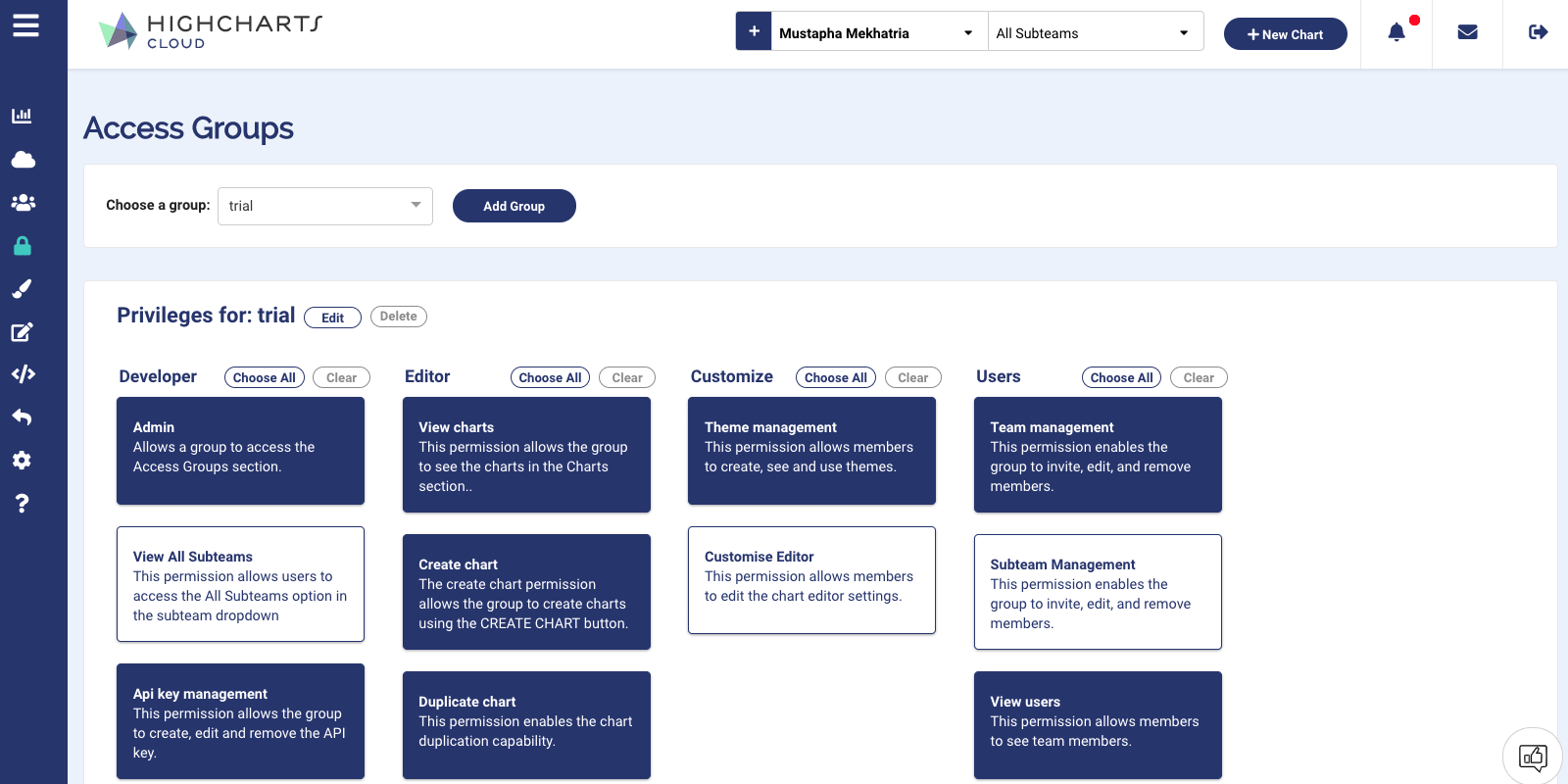Open the team users sidebar icon
Screen dimensions: 1568x784
tap(23, 203)
